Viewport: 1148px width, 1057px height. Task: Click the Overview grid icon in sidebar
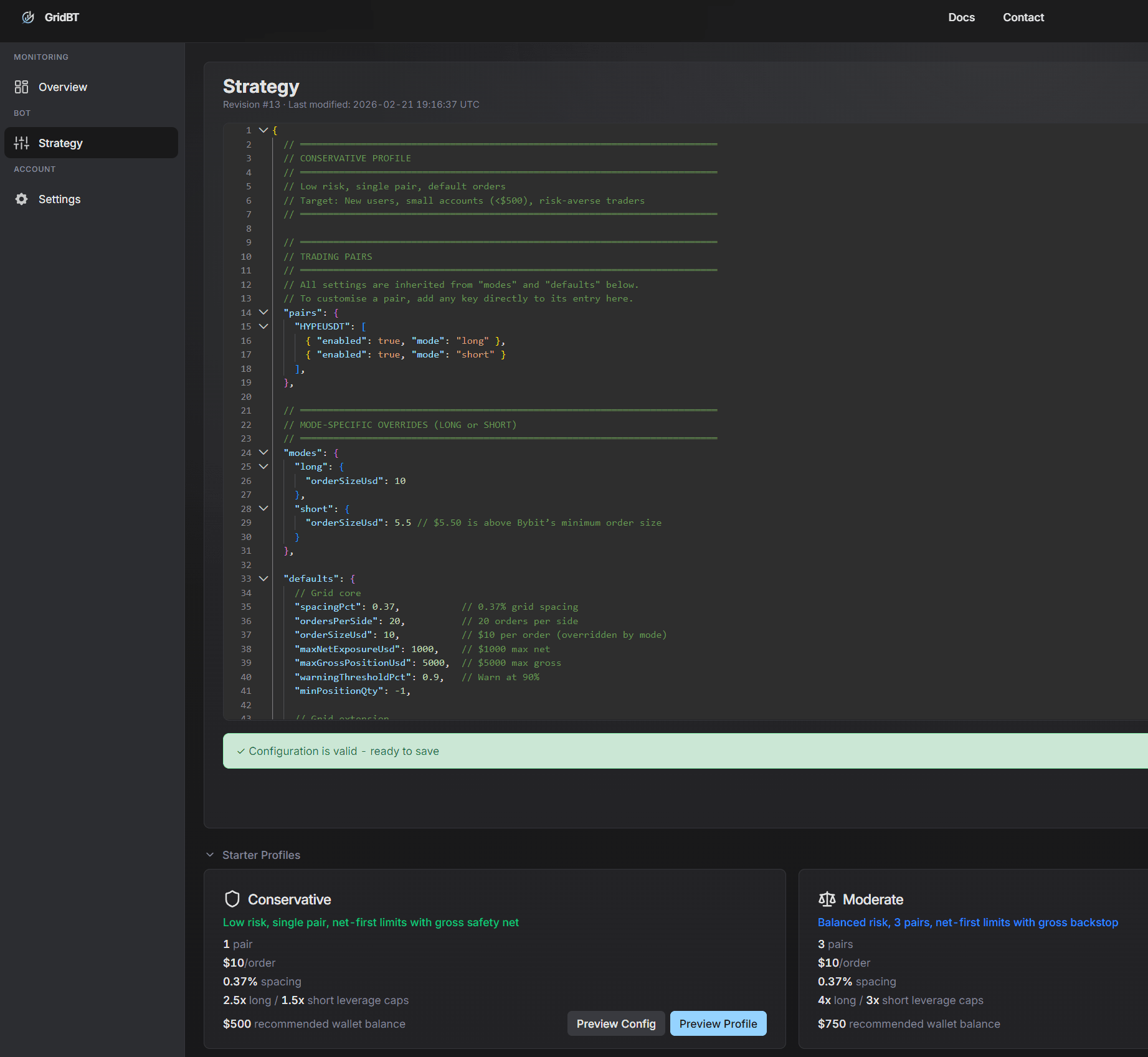click(22, 87)
